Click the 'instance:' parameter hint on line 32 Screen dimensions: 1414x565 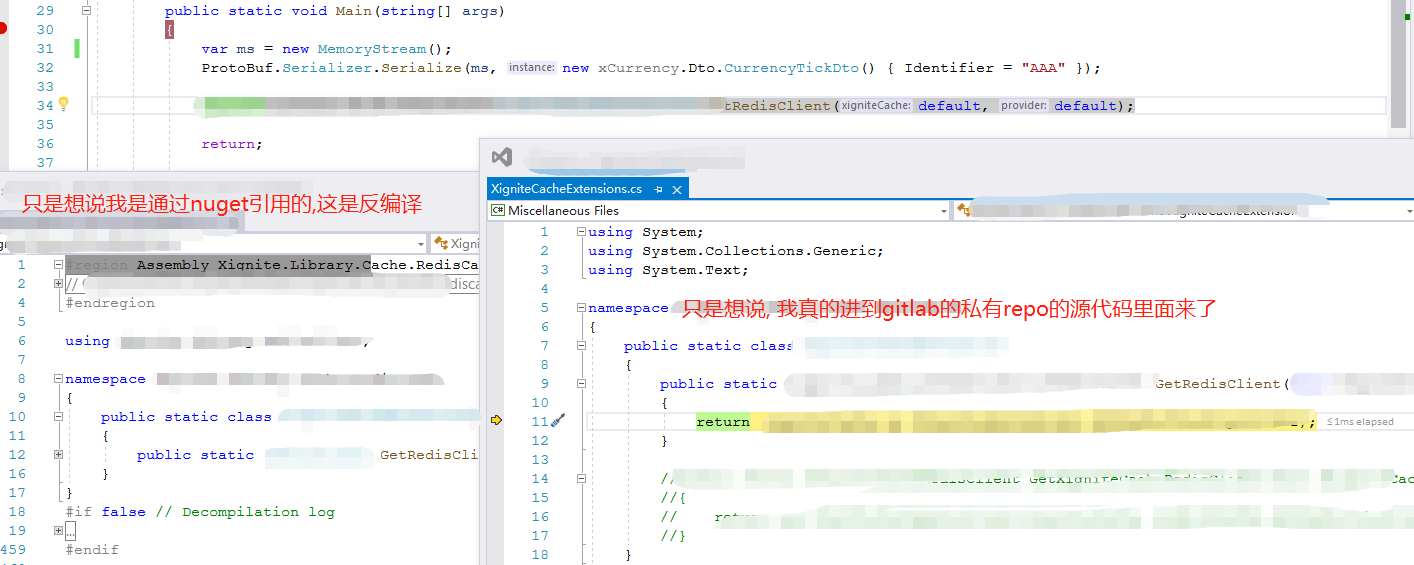coord(531,68)
